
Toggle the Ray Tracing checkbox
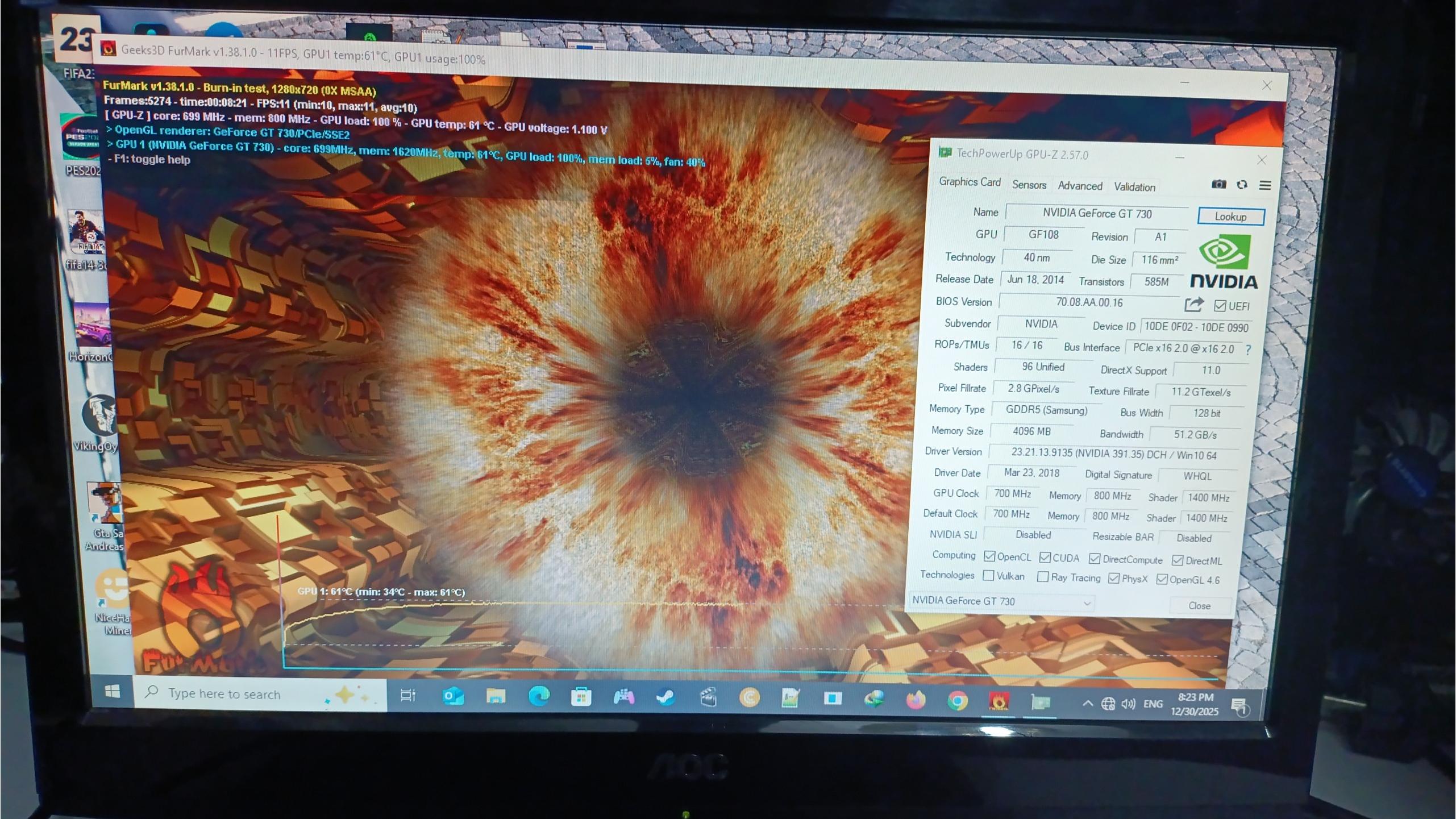[1043, 577]
